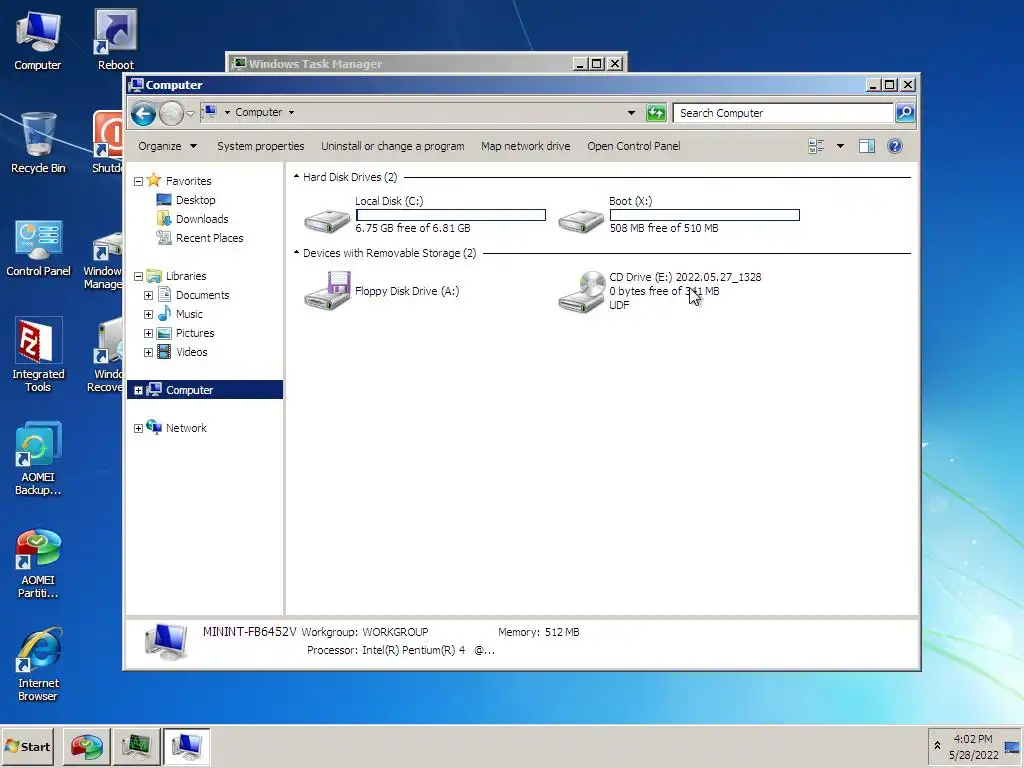This screenshot has height=768, width=1024.
Task: Click the network icon in system tray
Action: (x=1012, y=746)
